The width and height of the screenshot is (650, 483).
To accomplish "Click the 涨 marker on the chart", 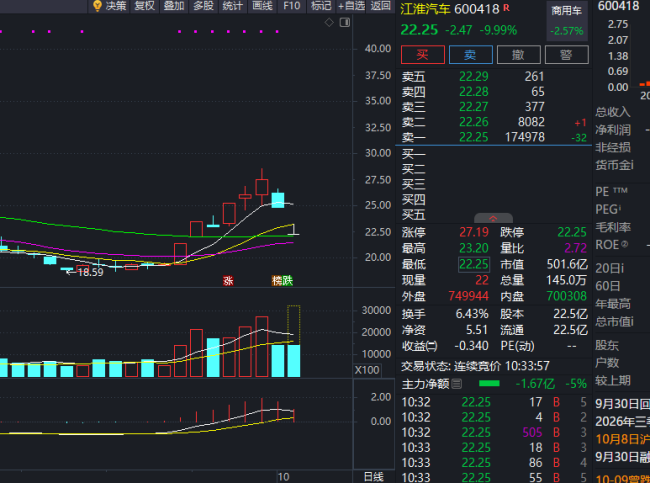I will pos(228,281).
